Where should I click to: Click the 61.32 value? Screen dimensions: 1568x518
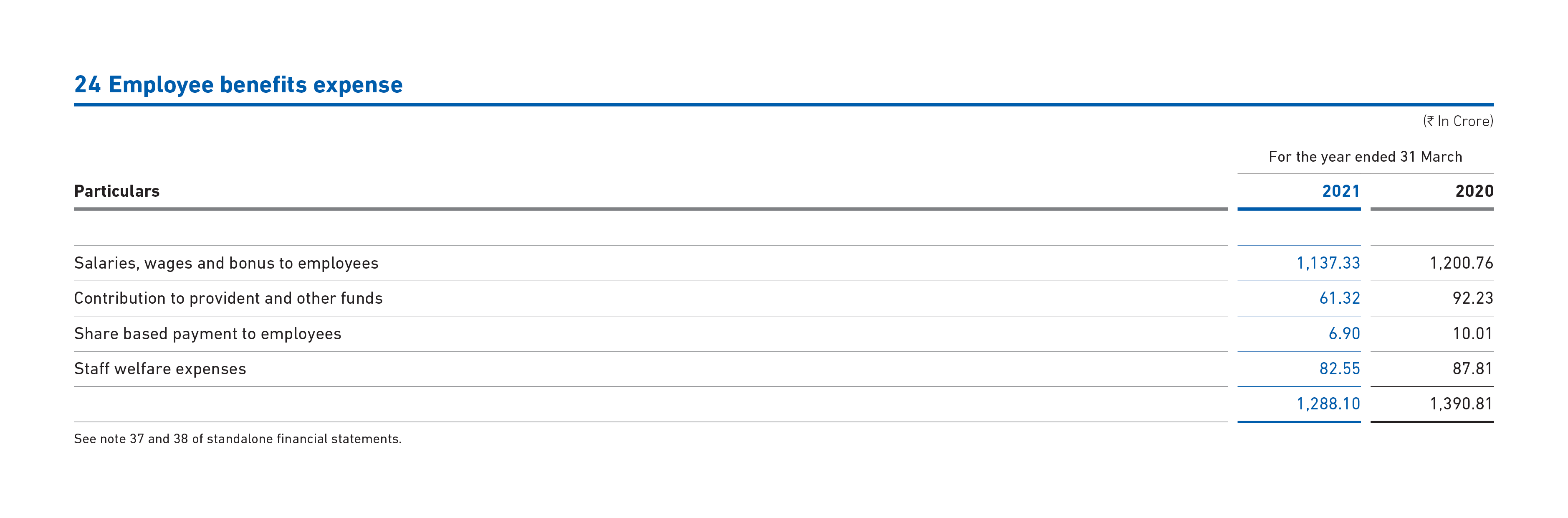(x=1340, y=299)
